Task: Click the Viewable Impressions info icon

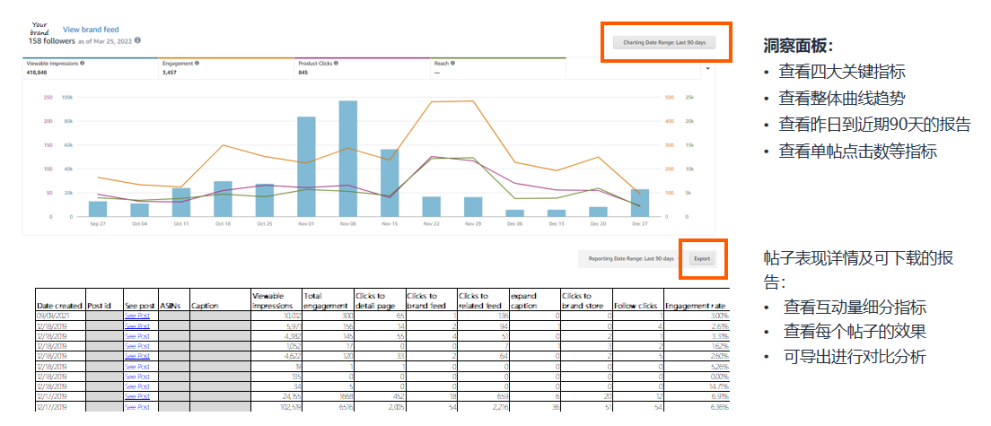Action: (x=82, y=63)
